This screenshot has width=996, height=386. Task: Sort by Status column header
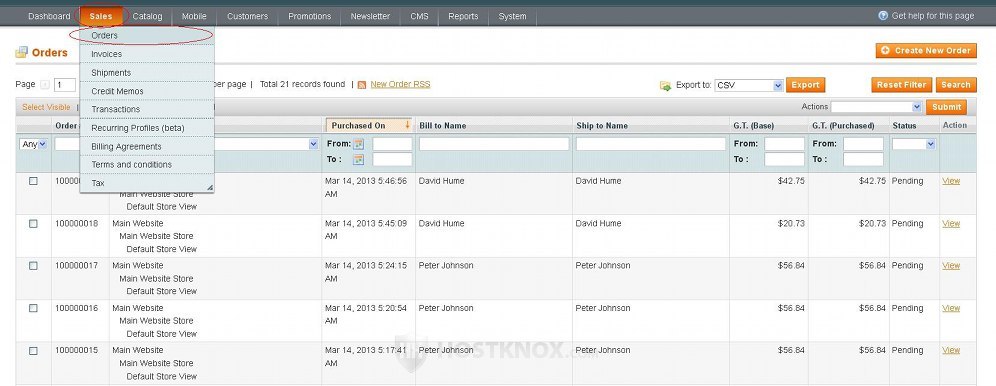tap(905, 126)
